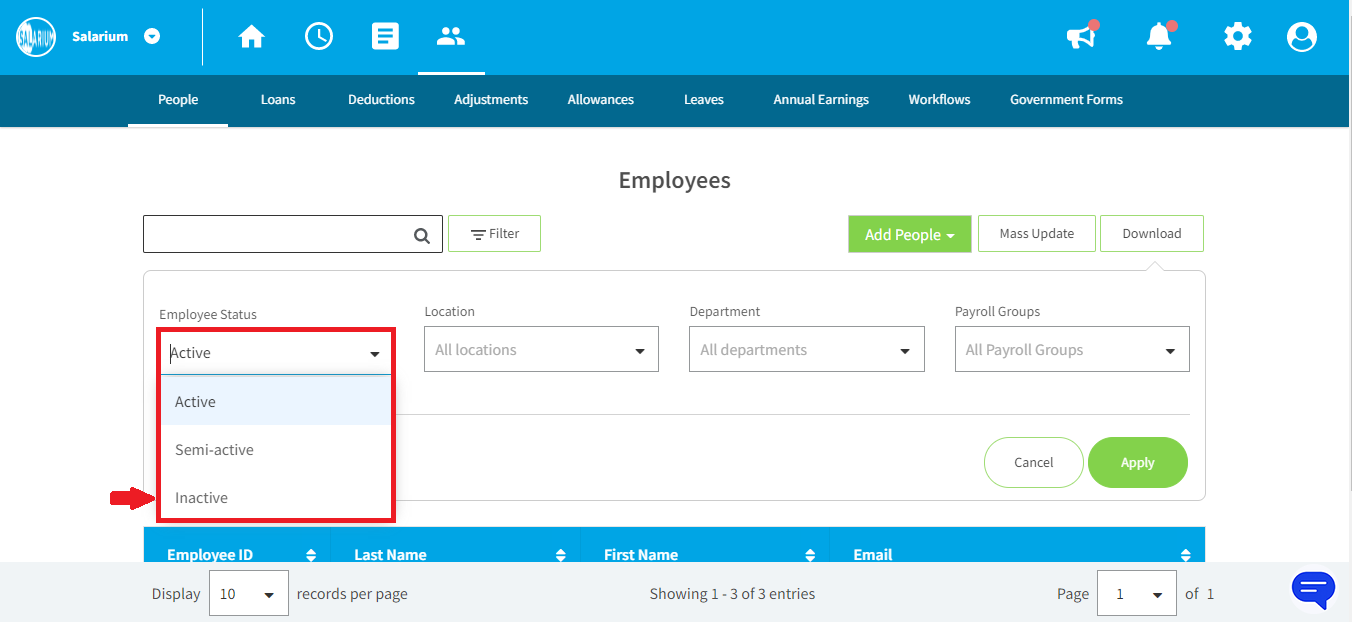Open the settings gear icon

click(1238, 37)
